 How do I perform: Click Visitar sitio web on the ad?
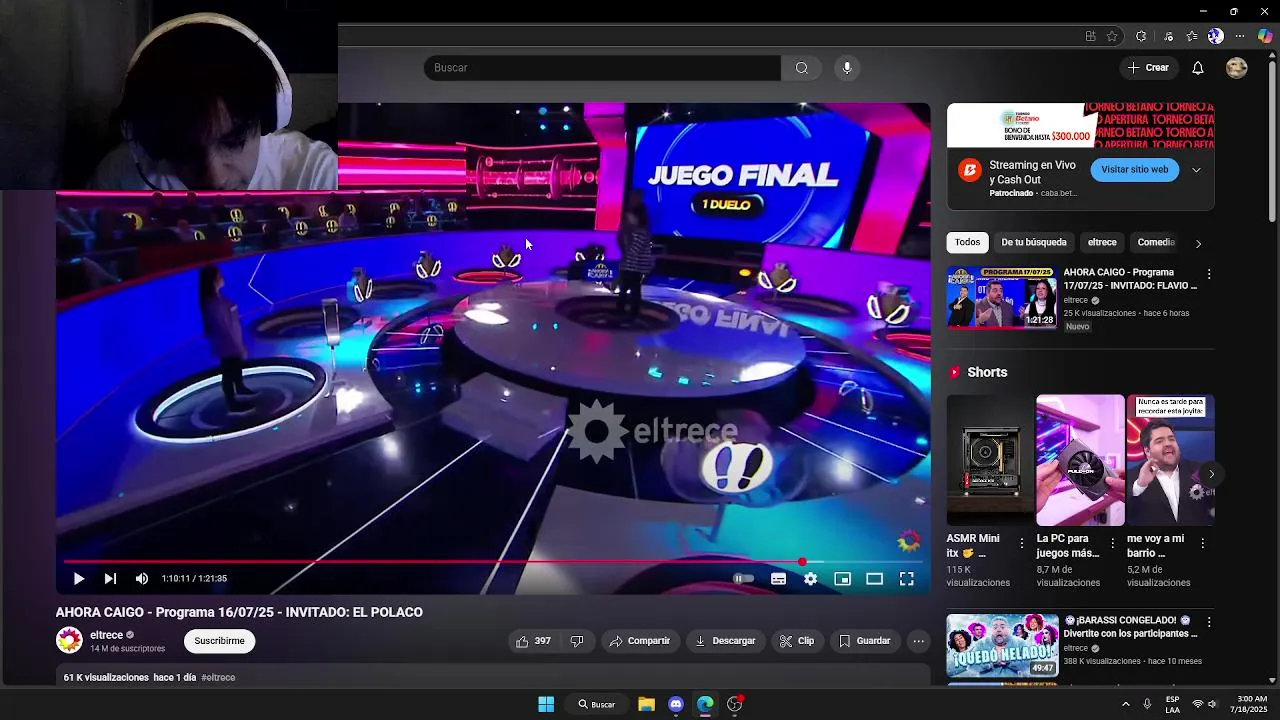(1134, 170)
